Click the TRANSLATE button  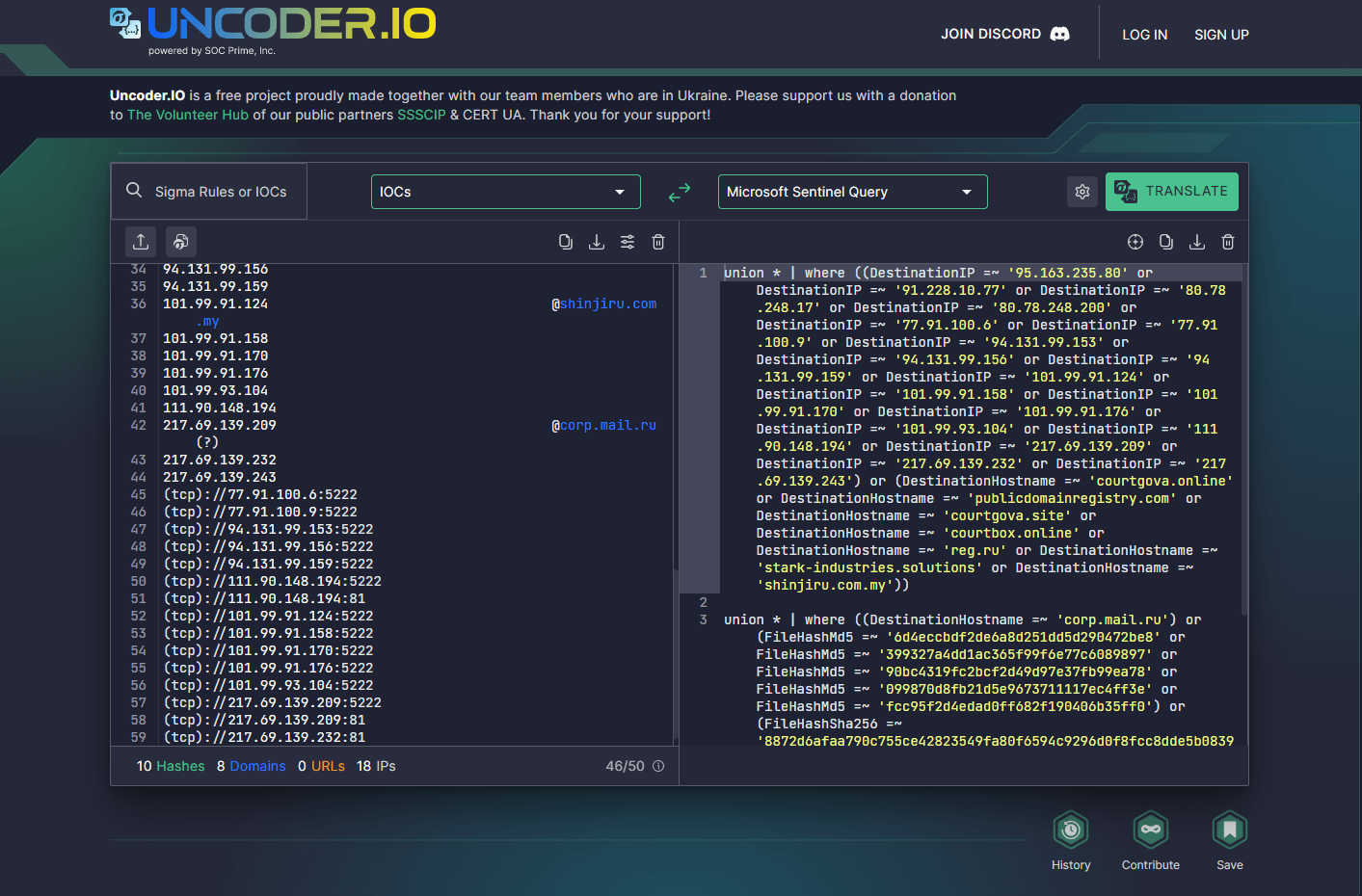(1172, 191)
